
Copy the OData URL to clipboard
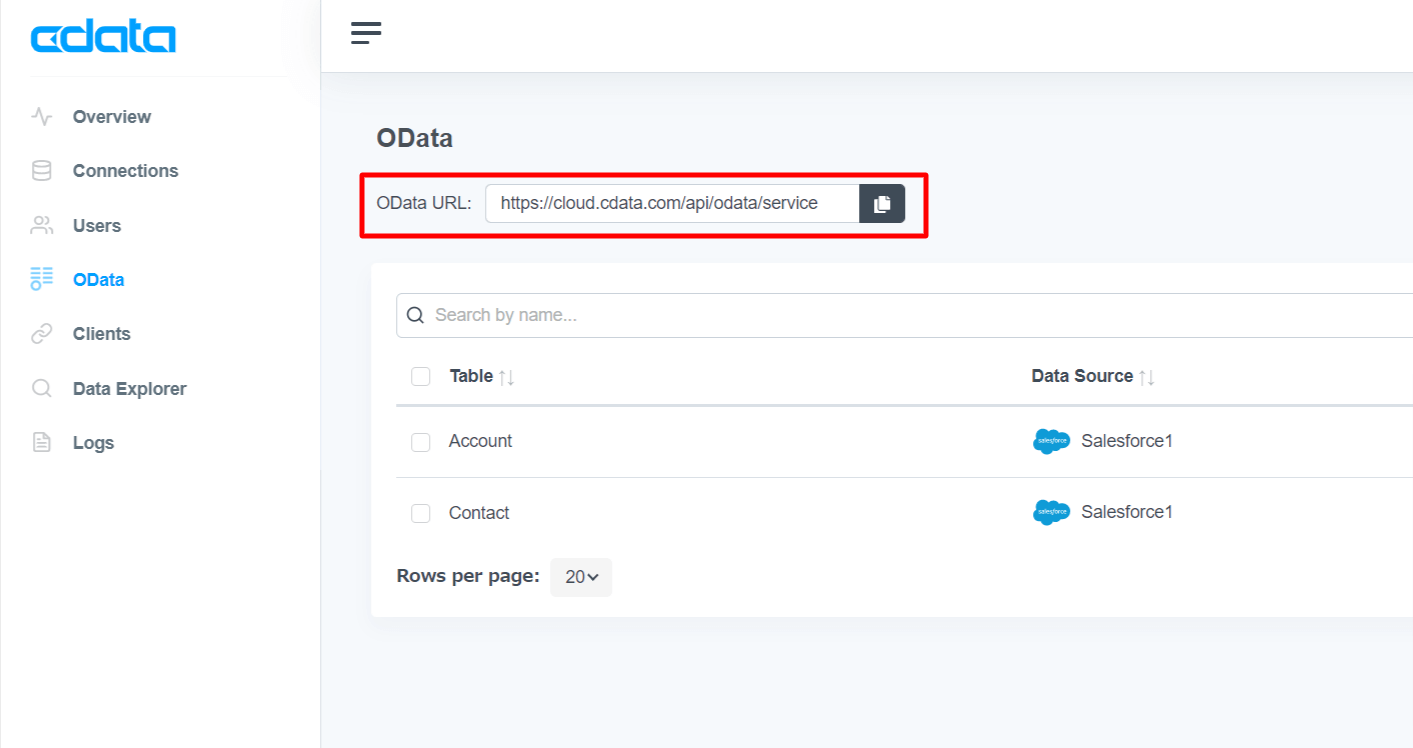coord(881,204)
